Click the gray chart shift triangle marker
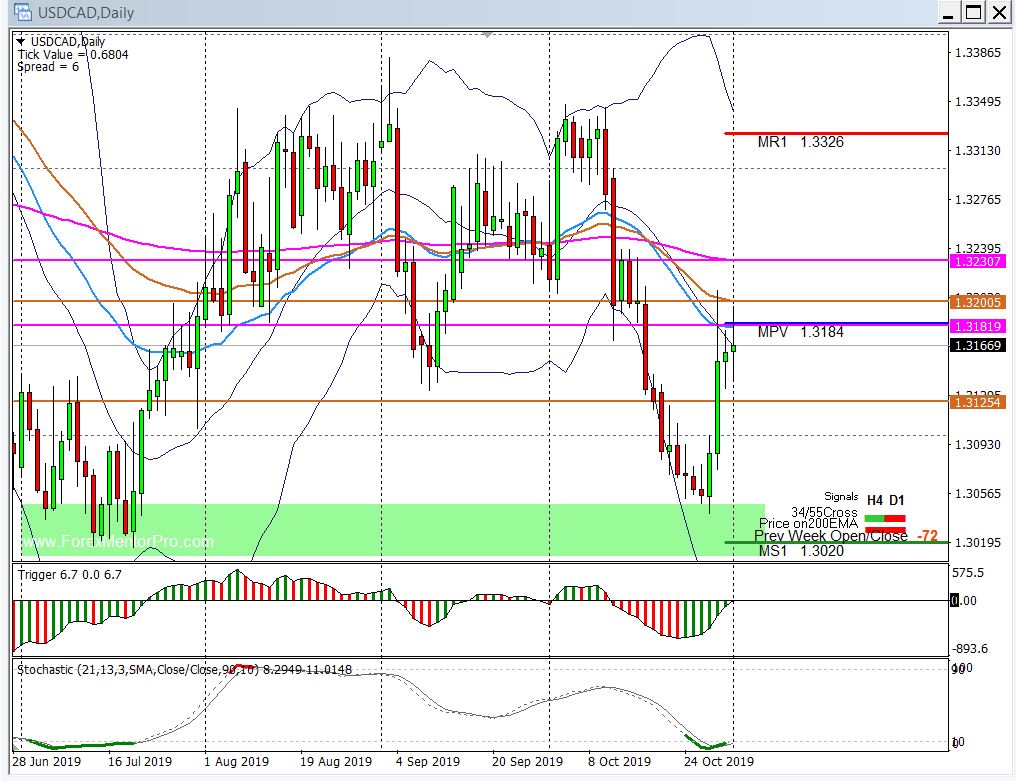 coord(487,35)
